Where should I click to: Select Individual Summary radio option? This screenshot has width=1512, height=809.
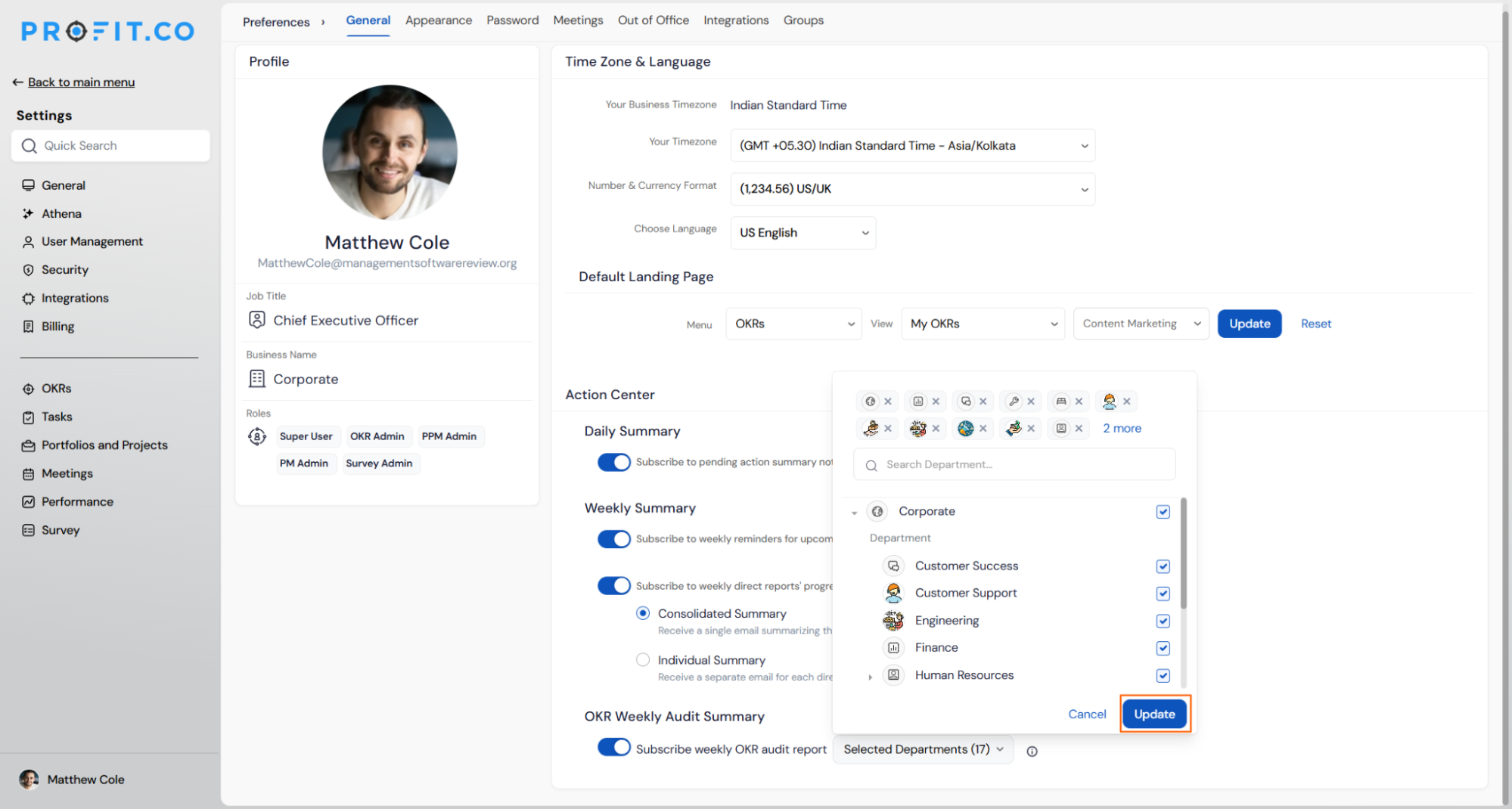click(643, 660)
